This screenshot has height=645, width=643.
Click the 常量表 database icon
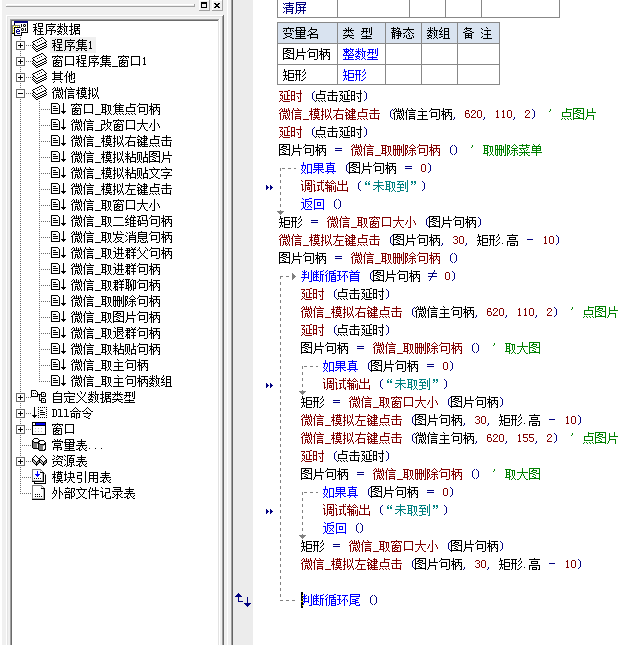tap(39, 445)
